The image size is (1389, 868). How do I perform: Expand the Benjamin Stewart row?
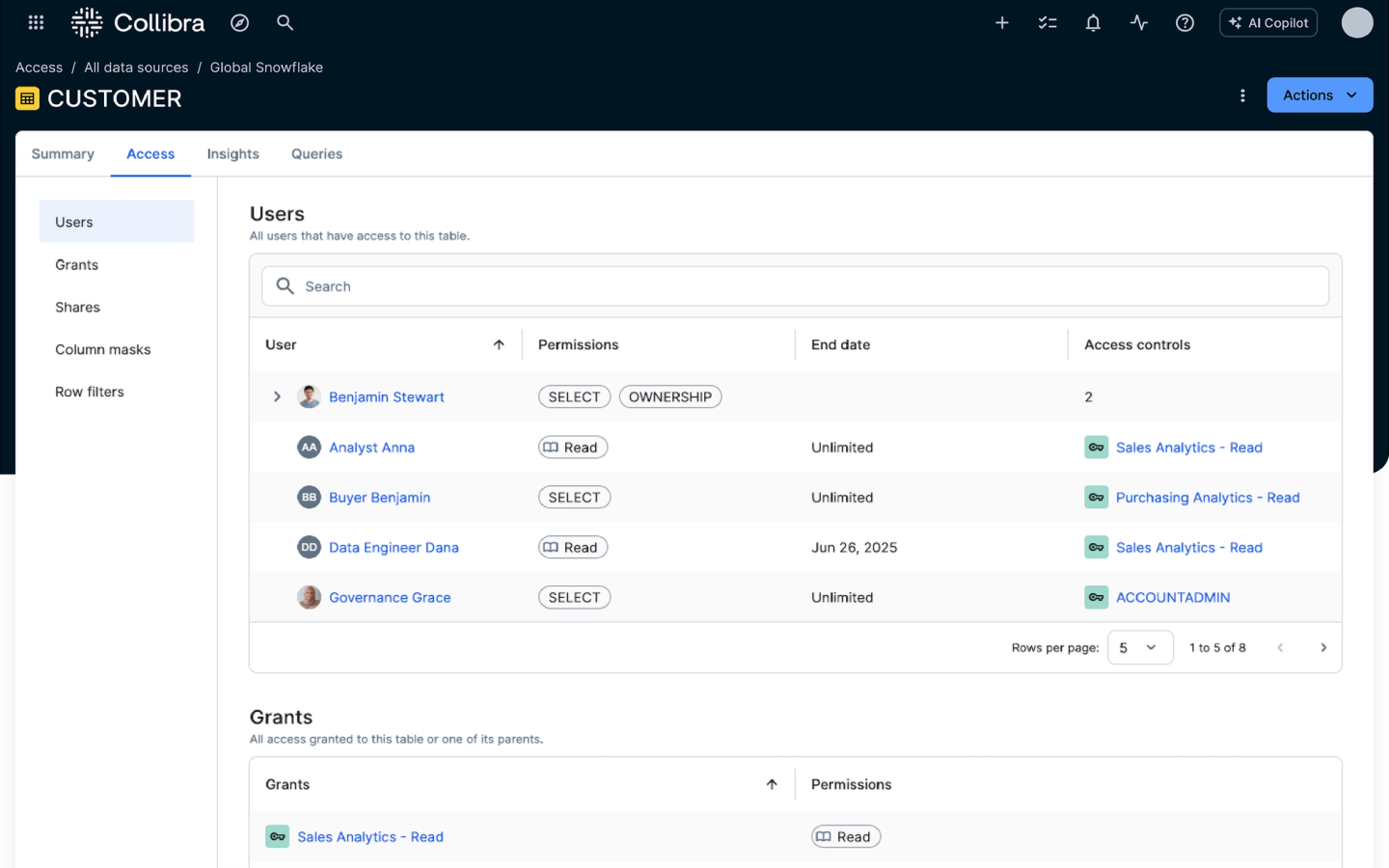tap(277, 396)
